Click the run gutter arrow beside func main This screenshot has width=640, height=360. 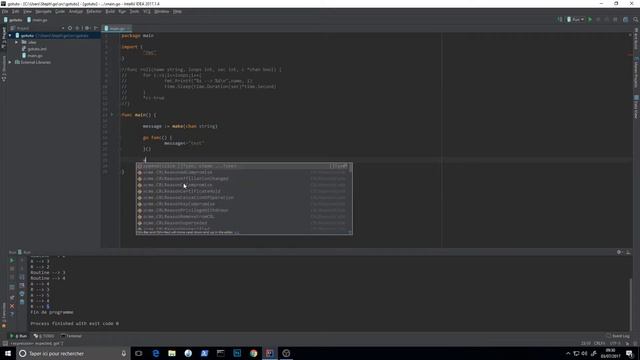tap(112, 115)
